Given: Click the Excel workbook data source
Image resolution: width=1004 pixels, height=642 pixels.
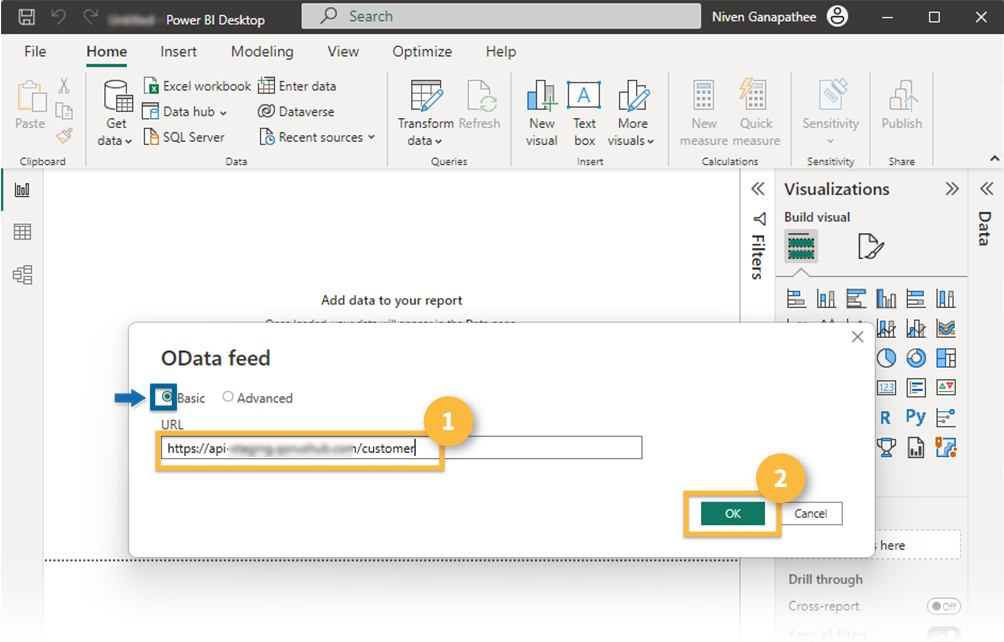Looking at the screenshot, I should coord(197,86).
